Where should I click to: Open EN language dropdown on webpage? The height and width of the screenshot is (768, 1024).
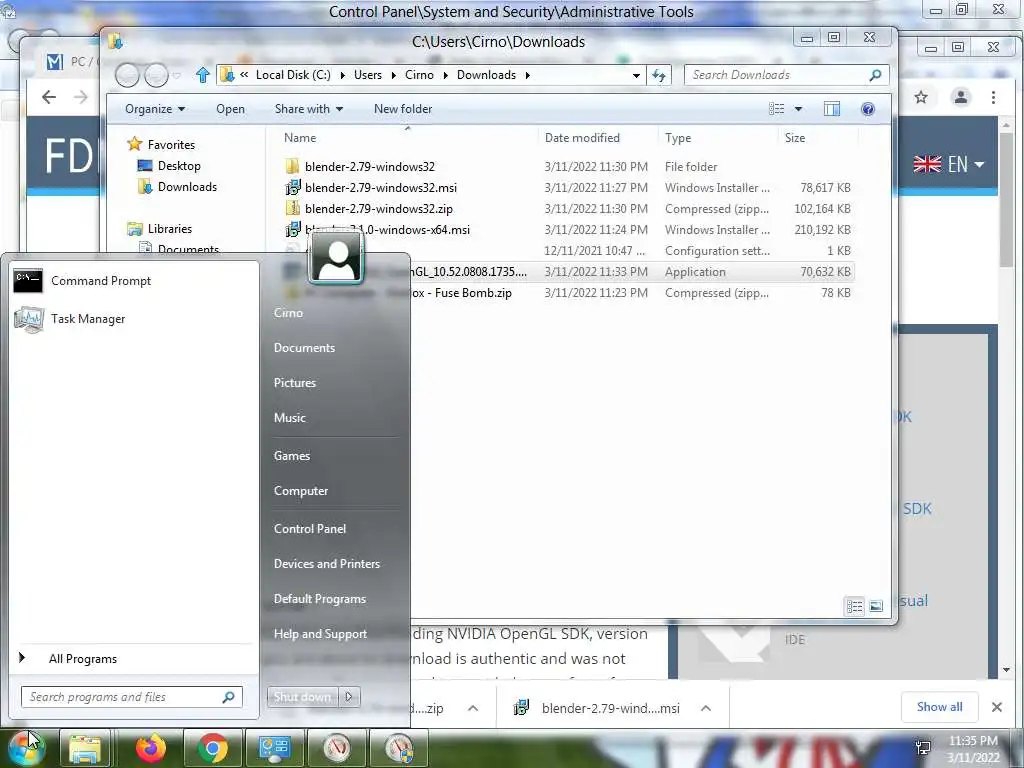point(949,164)
